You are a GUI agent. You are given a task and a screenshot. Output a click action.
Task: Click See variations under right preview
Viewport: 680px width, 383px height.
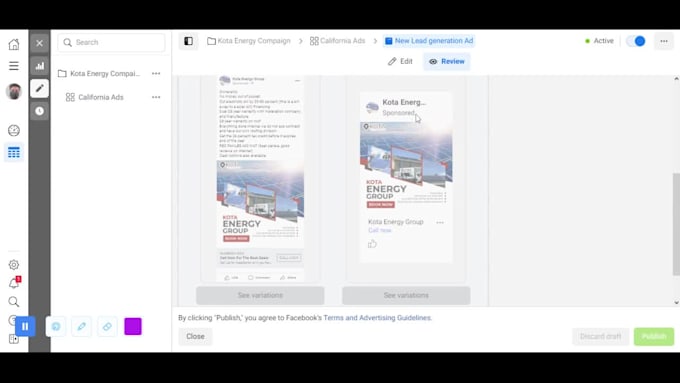coord(406,295)
